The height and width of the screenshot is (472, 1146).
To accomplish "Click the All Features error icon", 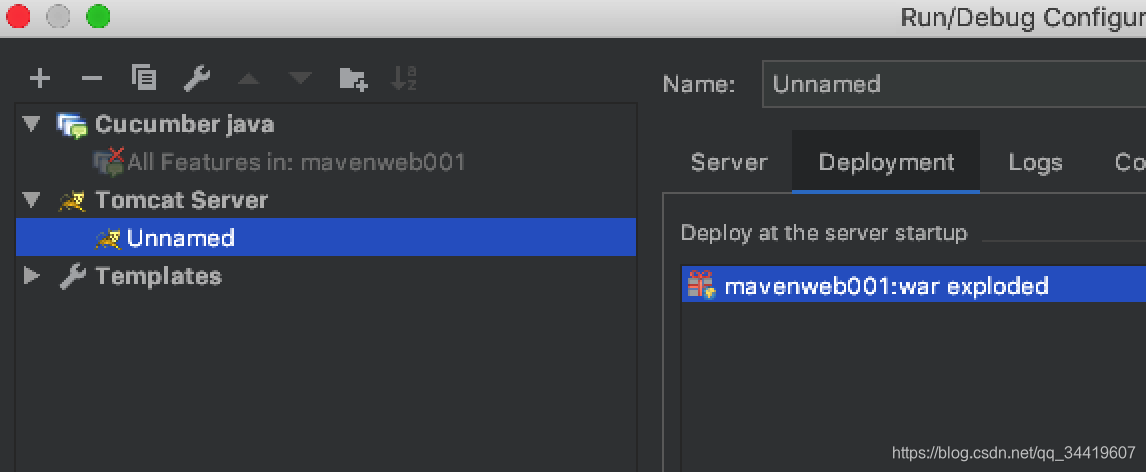I will pyautogui.click(x=109, y=162).
